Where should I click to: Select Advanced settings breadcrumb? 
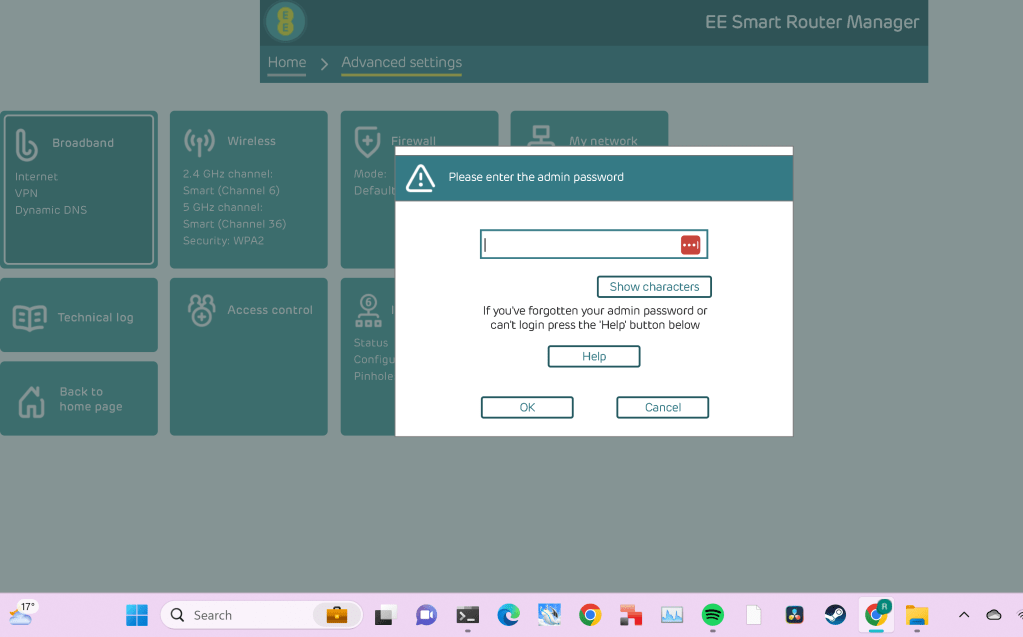coord(401,62)
